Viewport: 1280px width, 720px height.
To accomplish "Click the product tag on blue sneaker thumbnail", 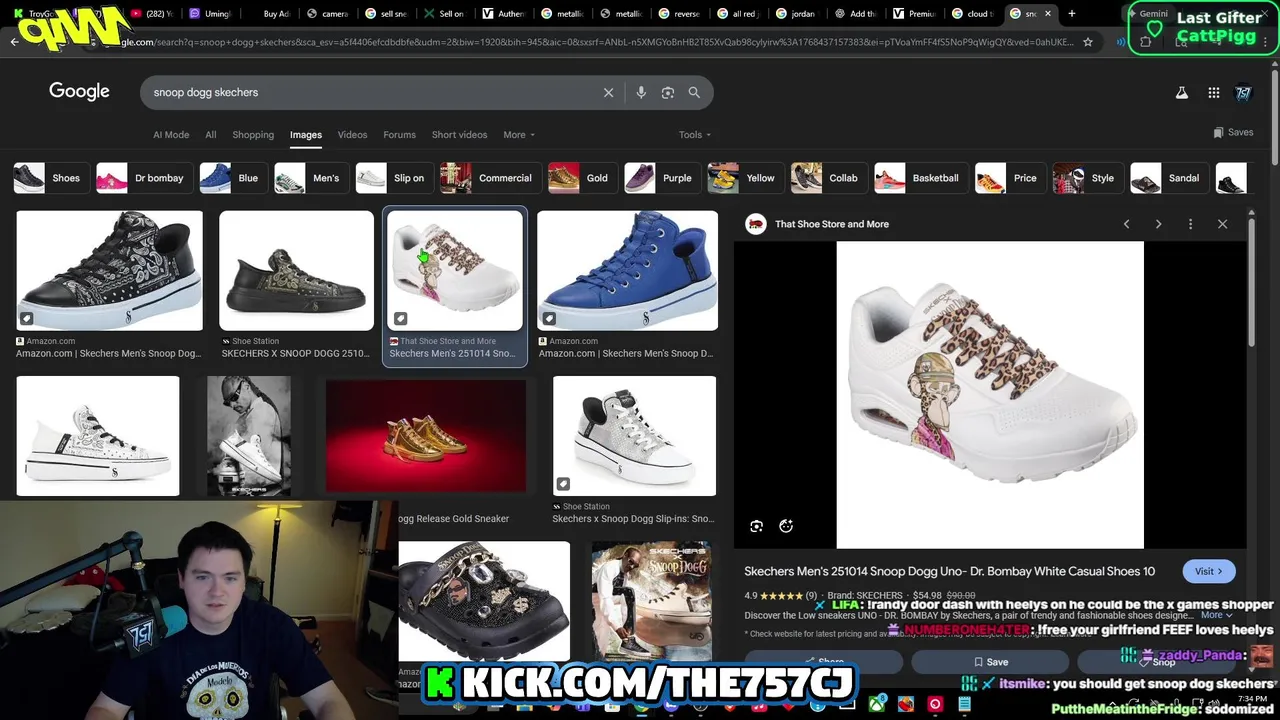I will tap(549, 319).
